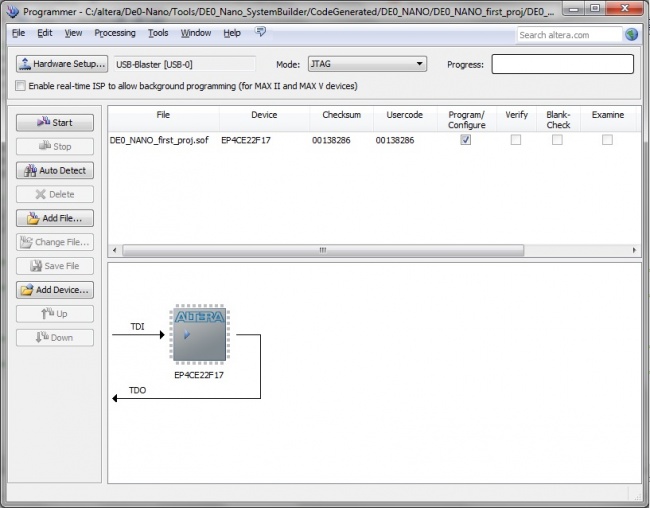Click EP4CE22F17 label under chip
This screenshot has width=650, height=508.
(199, 375)
